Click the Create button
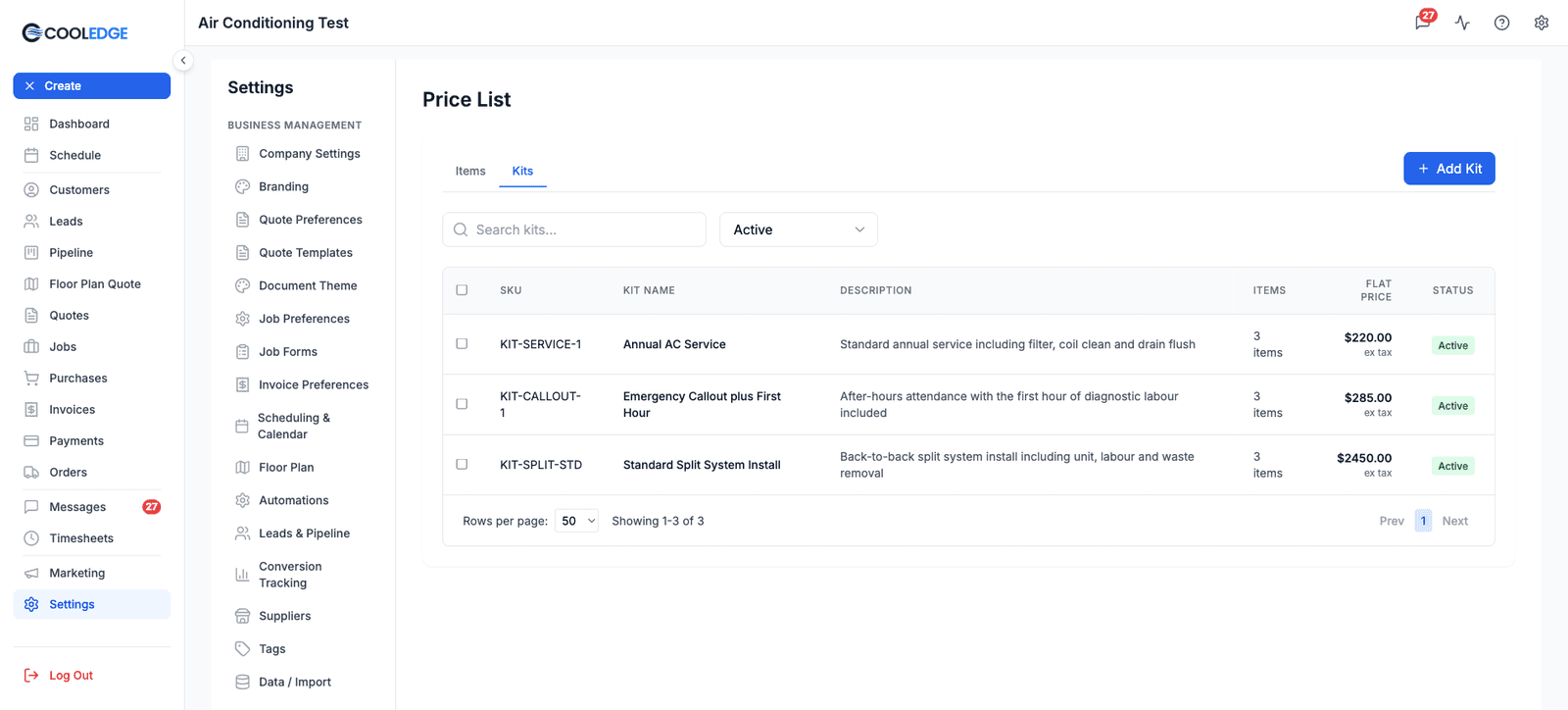Screen dimensions: 1568x710 point(92,86)
